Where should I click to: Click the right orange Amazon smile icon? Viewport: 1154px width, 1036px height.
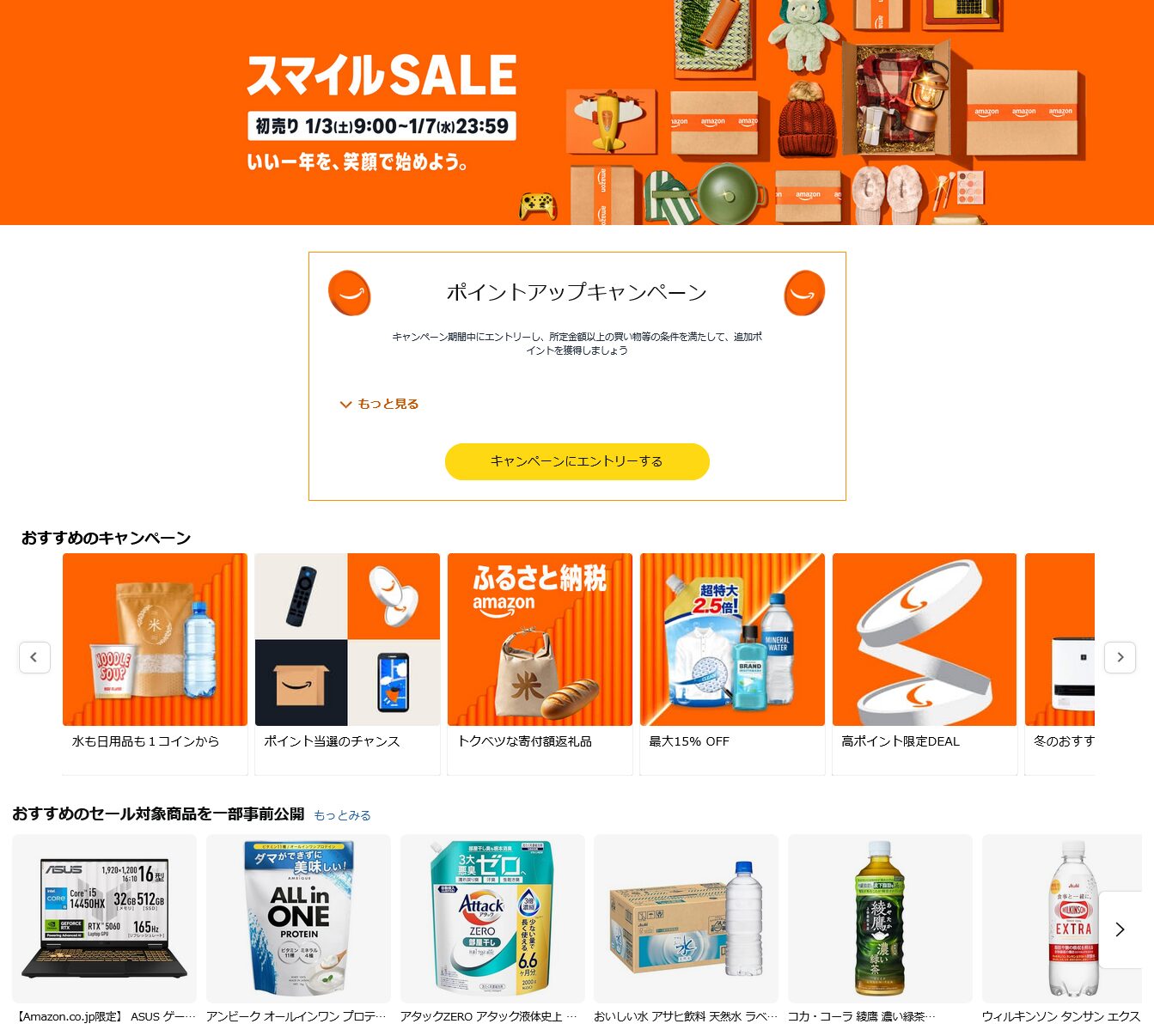(x=804, y=293)
